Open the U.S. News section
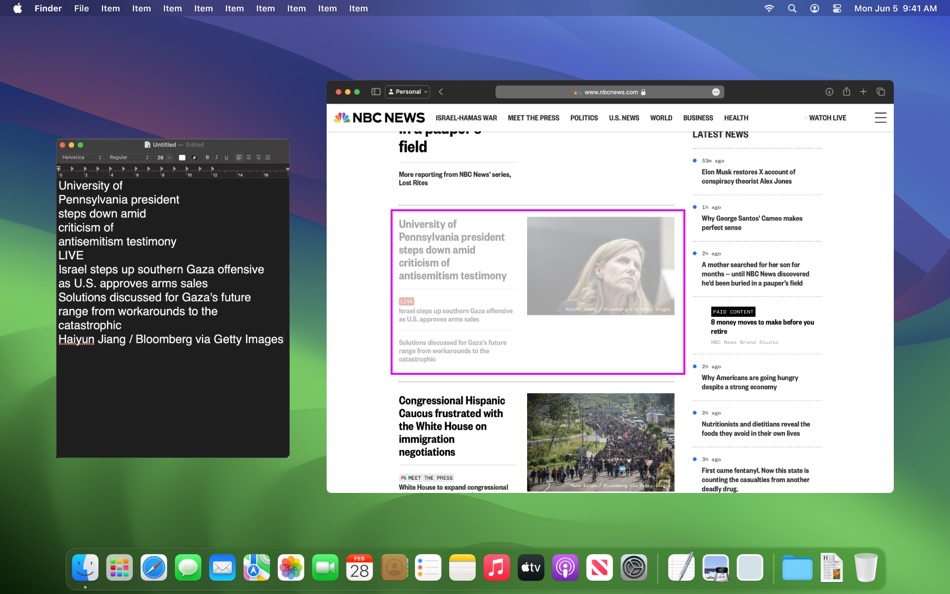 (624, 118)
